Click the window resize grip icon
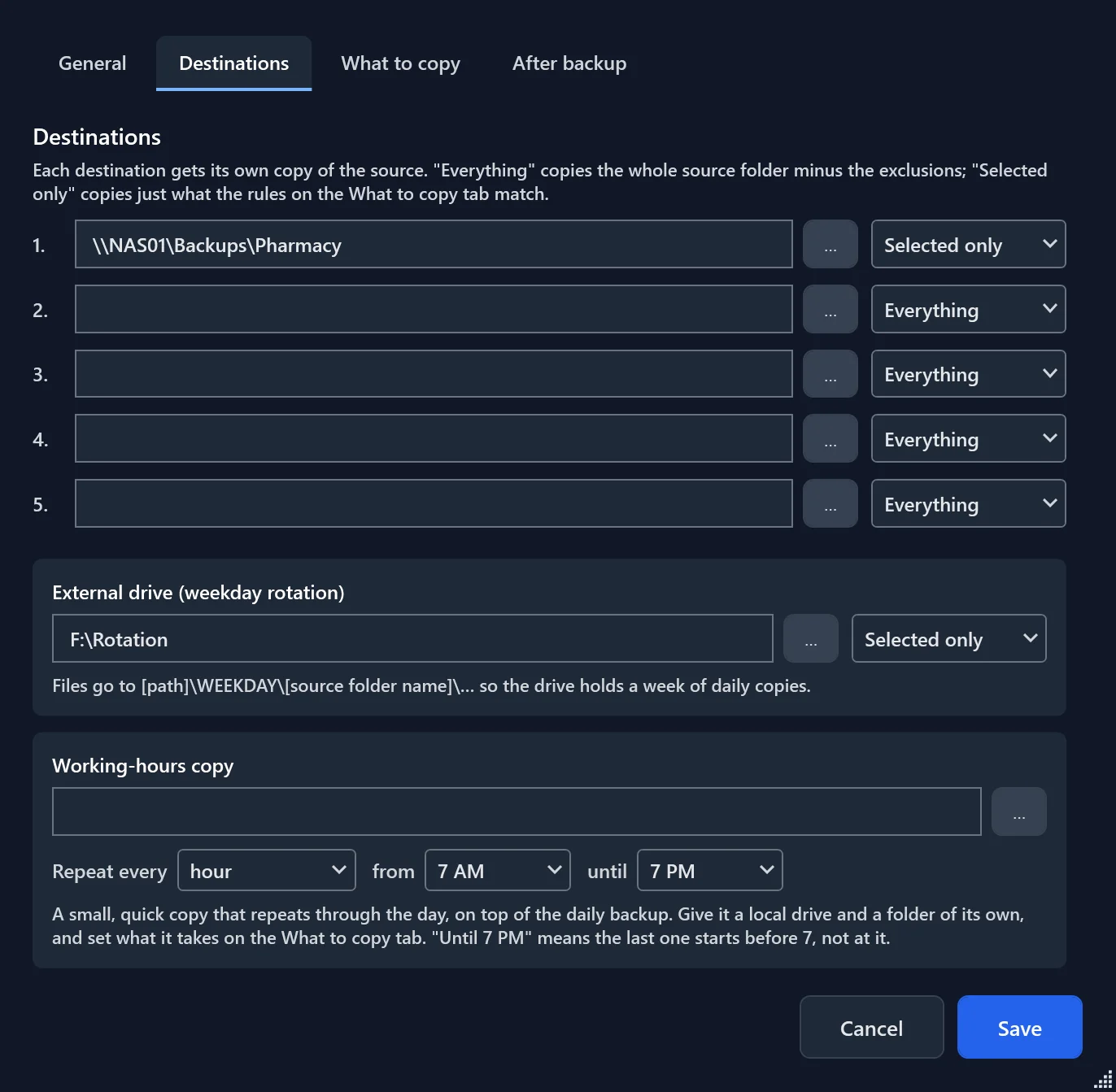 click(1103, 1079)
